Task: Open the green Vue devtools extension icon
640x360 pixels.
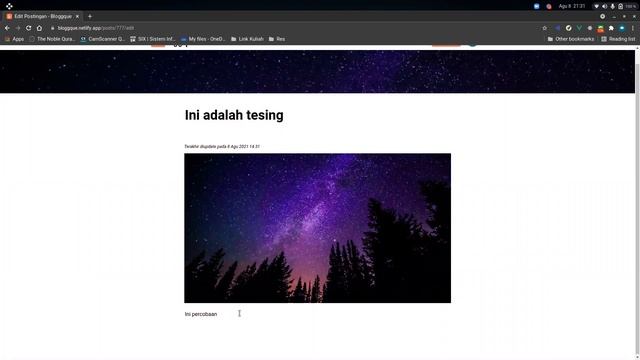Action: click(579, 28)
